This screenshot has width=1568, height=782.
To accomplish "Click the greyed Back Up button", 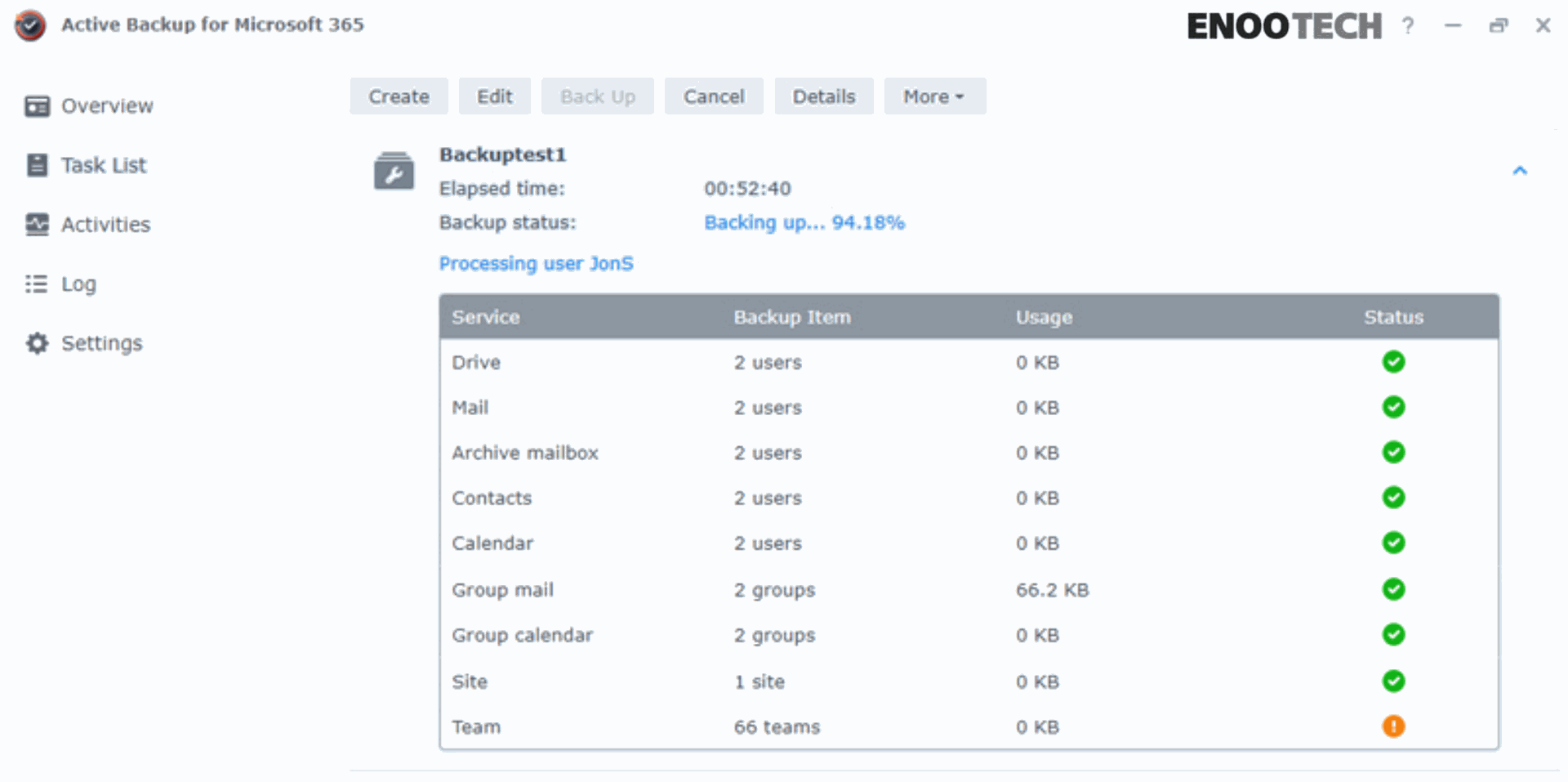I will tap(598, 96).
